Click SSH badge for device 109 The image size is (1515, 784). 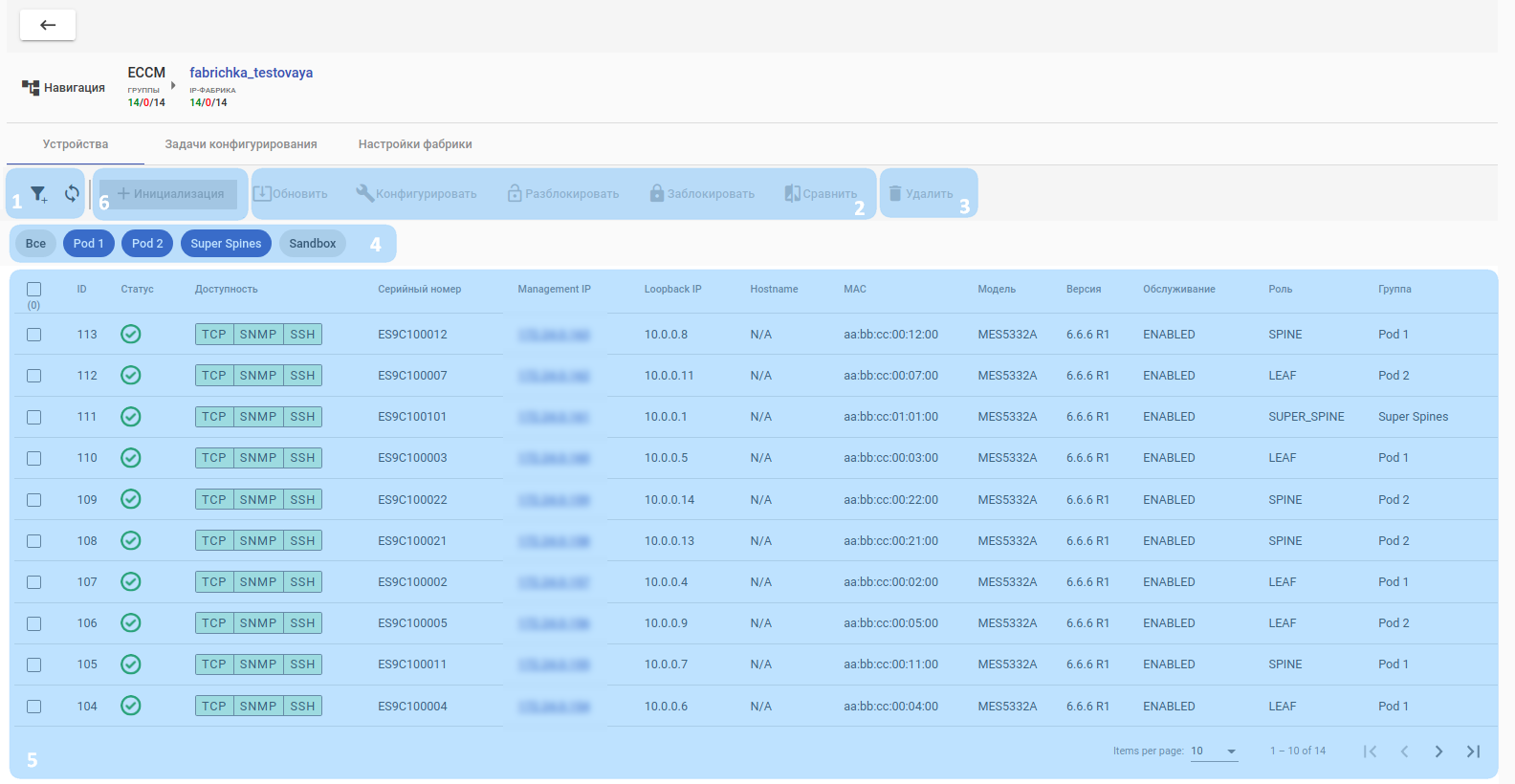tap(302, 500)
